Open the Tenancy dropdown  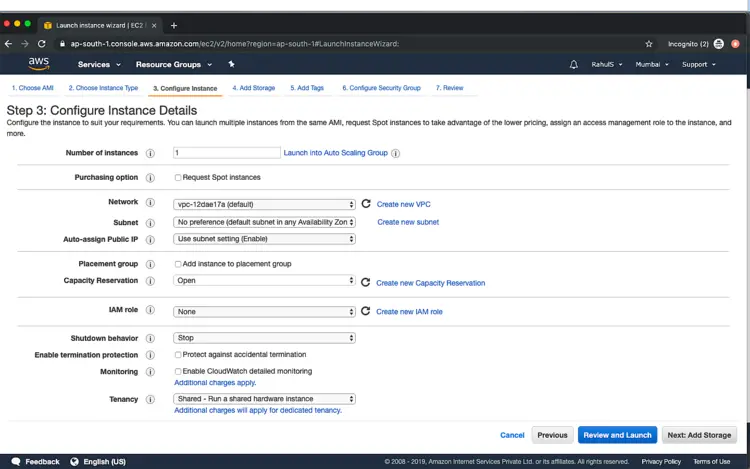pyautogui.click(x=265, y=399)
